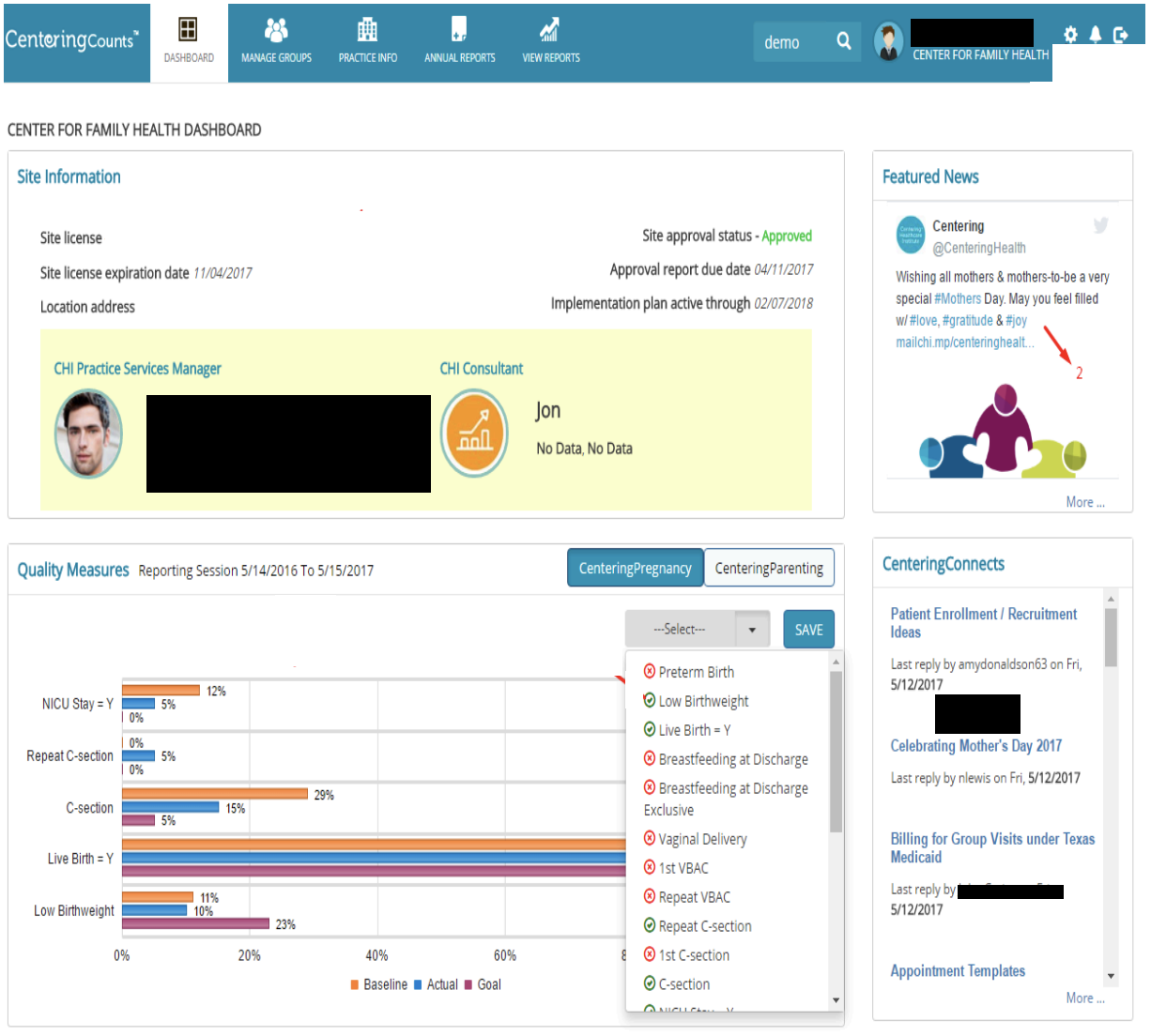
Task: Click 'Approved' site approval status
Action: (x=787, y=236)
